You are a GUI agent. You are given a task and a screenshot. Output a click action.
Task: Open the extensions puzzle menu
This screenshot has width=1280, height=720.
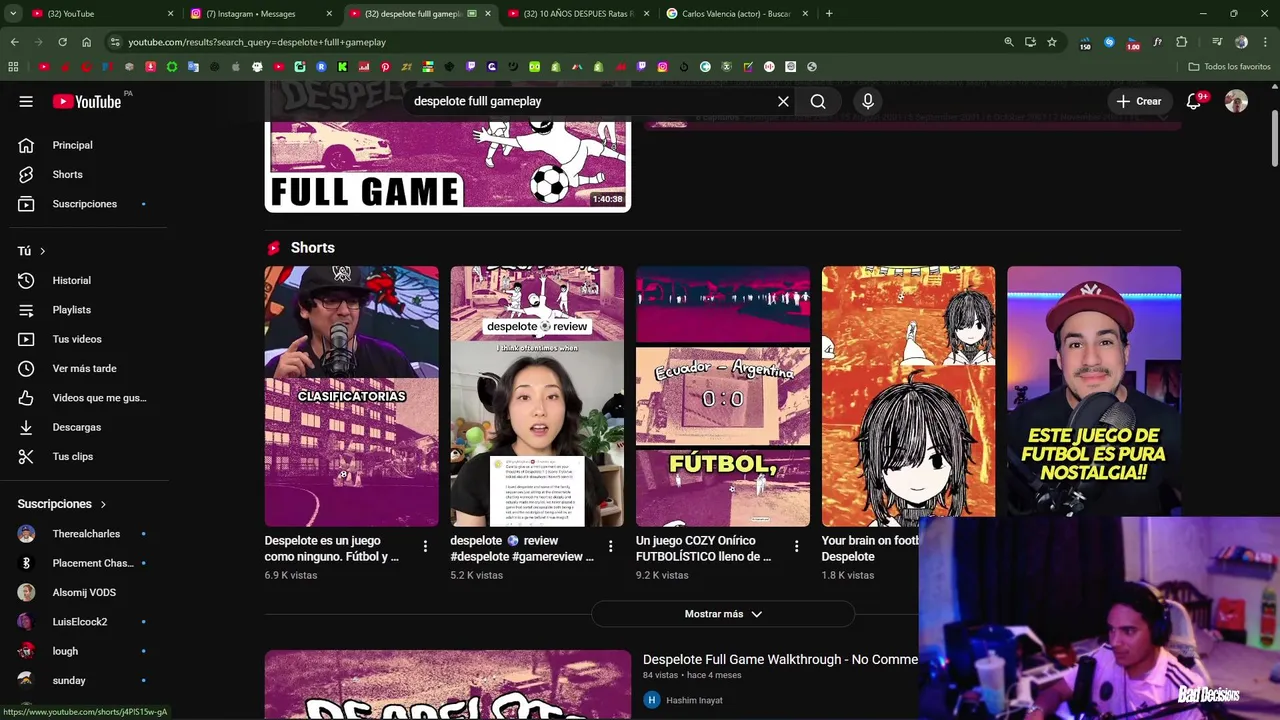click(1182, 42)
